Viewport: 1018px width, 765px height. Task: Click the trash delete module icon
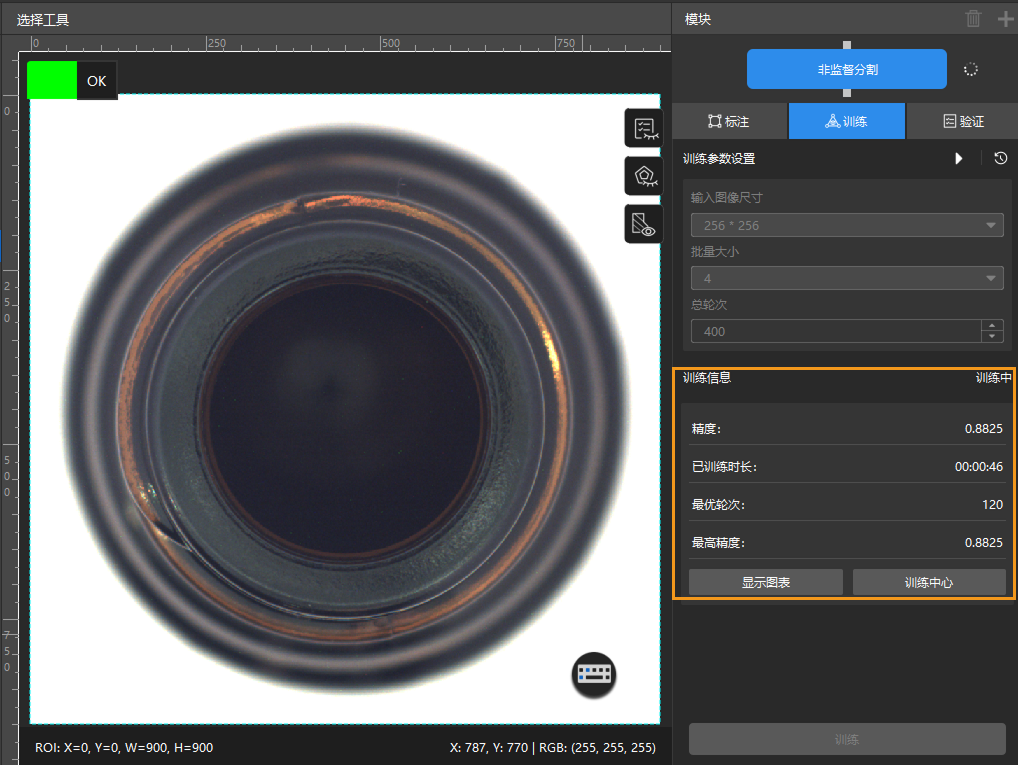pyautogui.click(x=973, y=19)
